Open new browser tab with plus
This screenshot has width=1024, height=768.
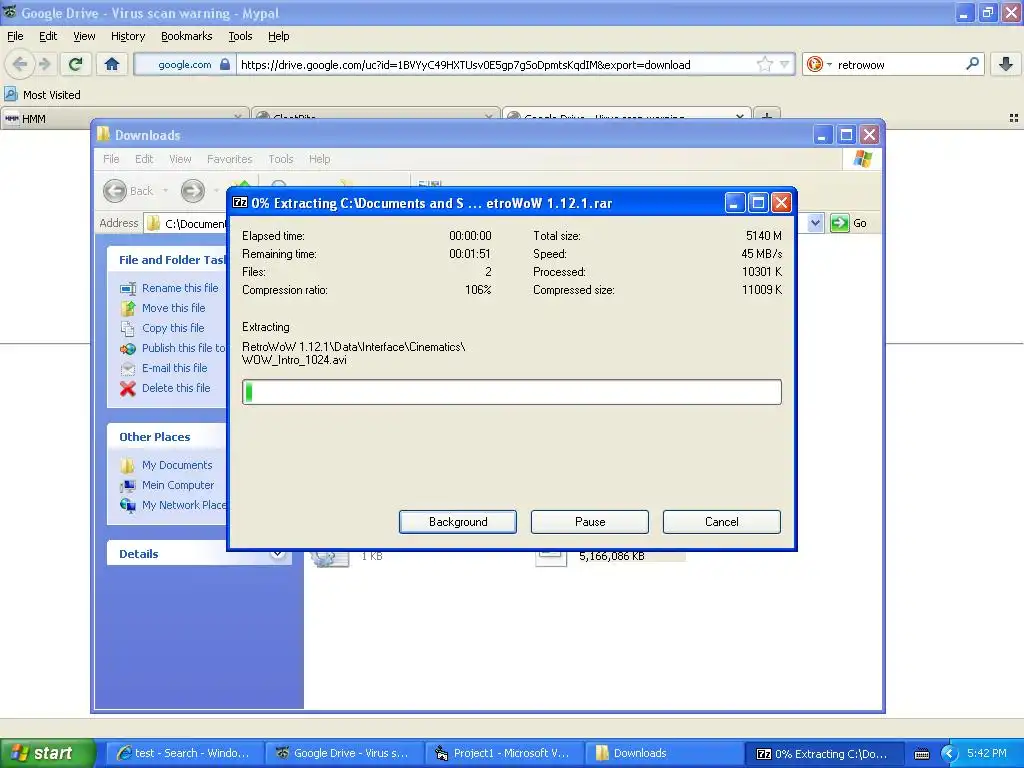pyautogui.click(x=767, y=118)
